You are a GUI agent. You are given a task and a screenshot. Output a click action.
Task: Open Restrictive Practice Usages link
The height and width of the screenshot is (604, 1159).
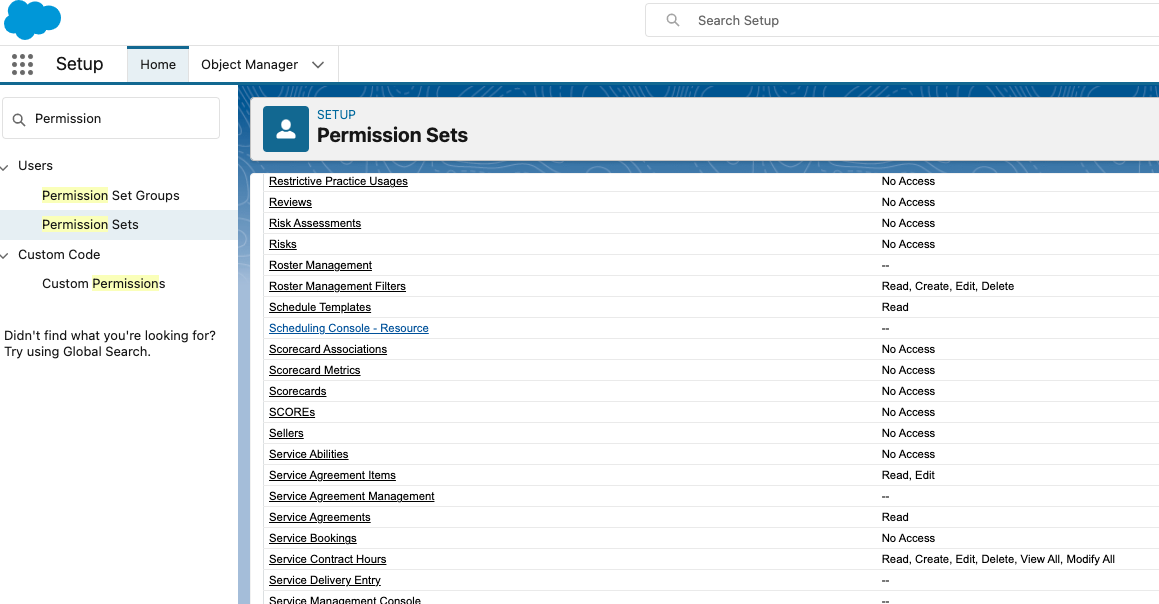pos(339,181)
